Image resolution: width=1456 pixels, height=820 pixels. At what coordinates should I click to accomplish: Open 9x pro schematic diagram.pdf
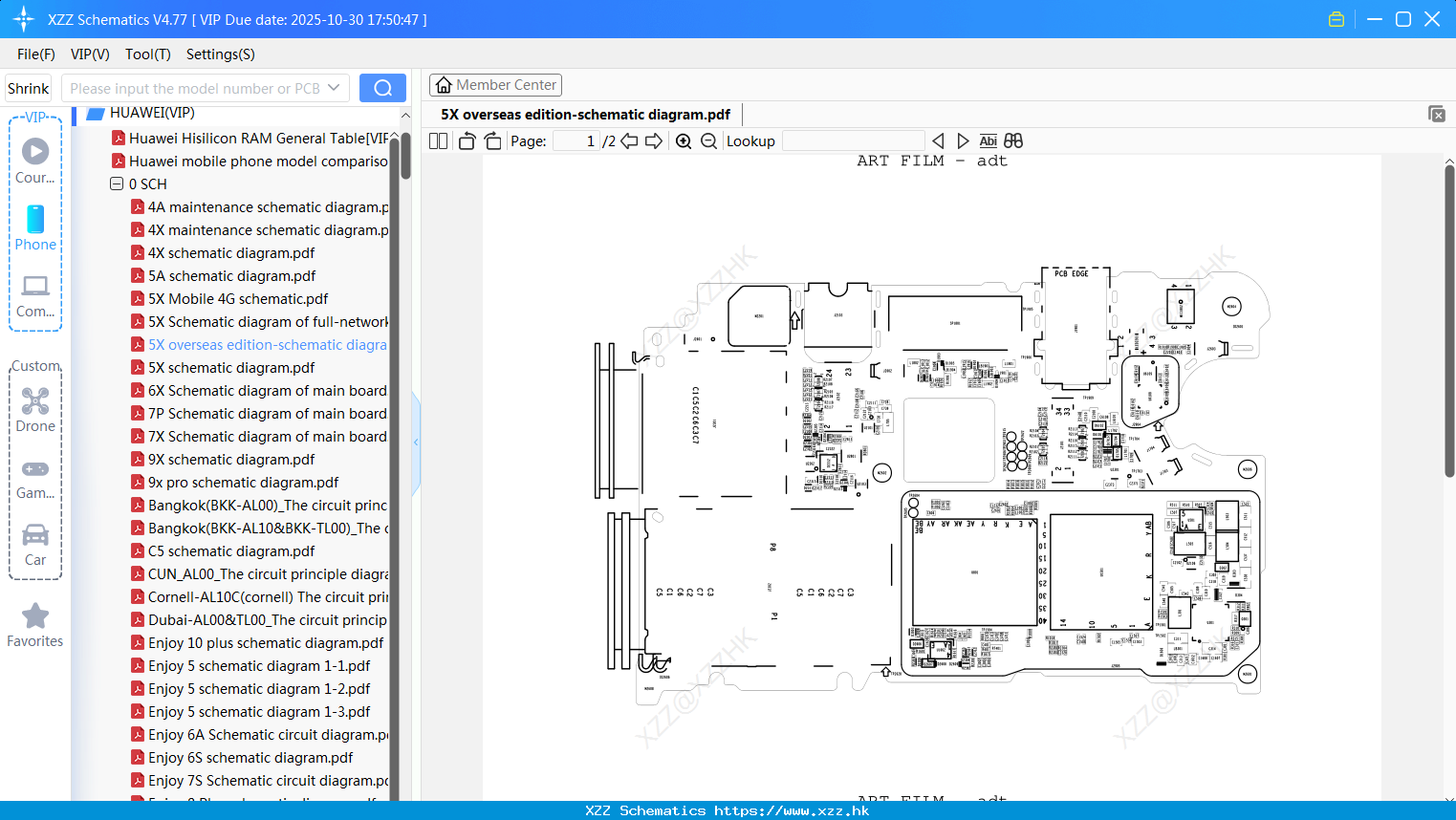[243, 482]
